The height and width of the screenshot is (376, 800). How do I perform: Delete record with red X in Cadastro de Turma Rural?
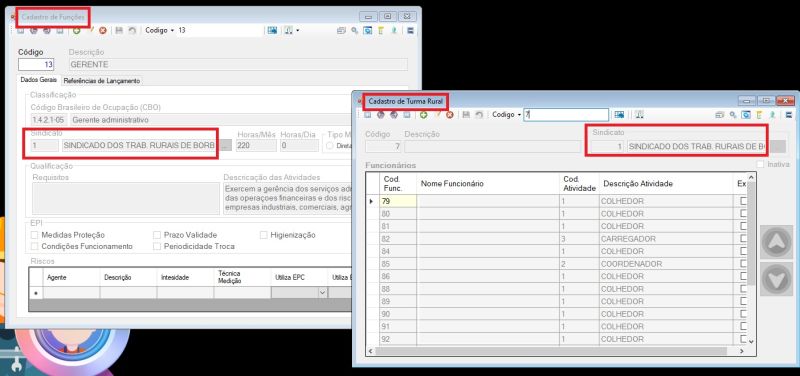pyautogui.click(x=449, y=115)
